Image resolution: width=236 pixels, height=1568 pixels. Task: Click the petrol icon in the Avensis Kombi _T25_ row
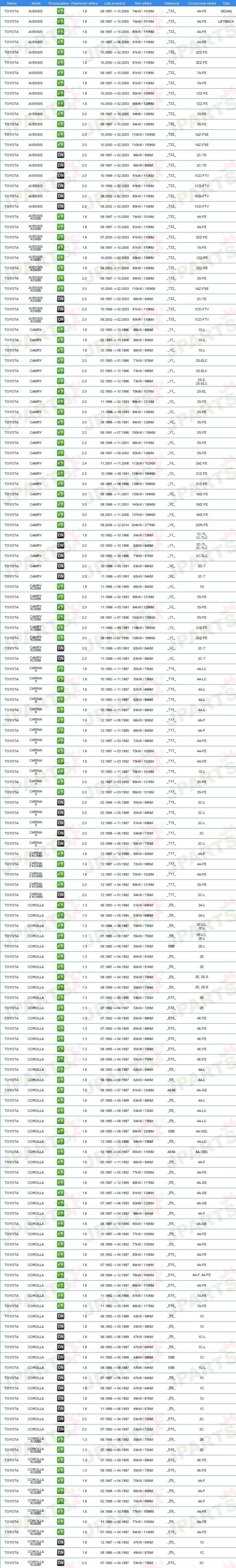(60, 268)
